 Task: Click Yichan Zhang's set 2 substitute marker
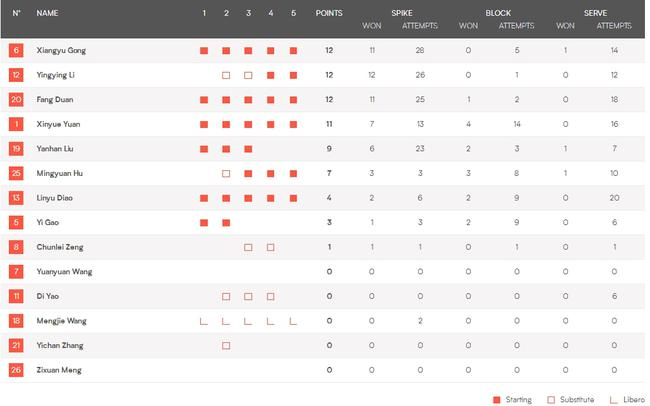coord(226,346)
